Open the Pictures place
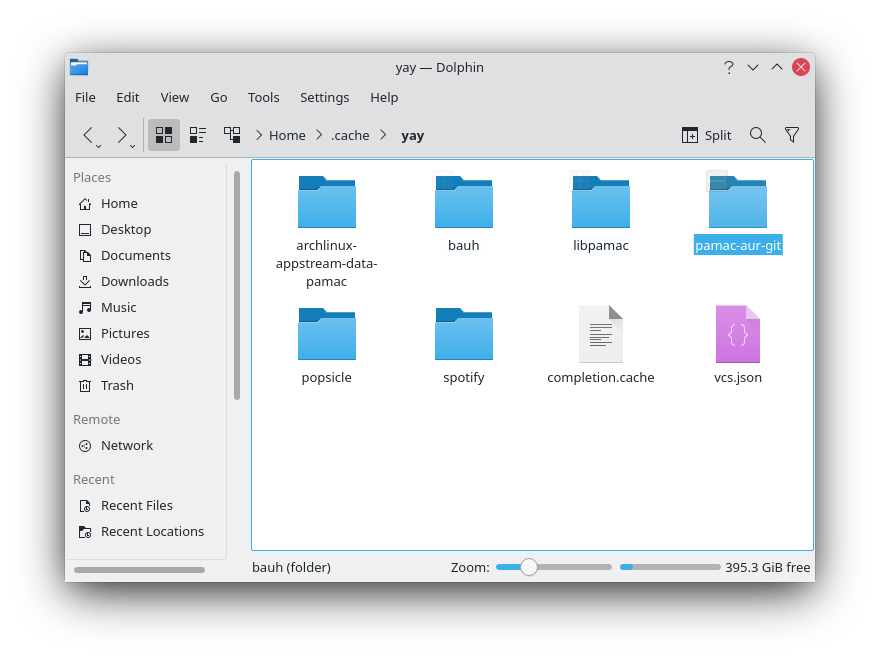The height and width of the screenshot is (659, 880). point(125,333)
